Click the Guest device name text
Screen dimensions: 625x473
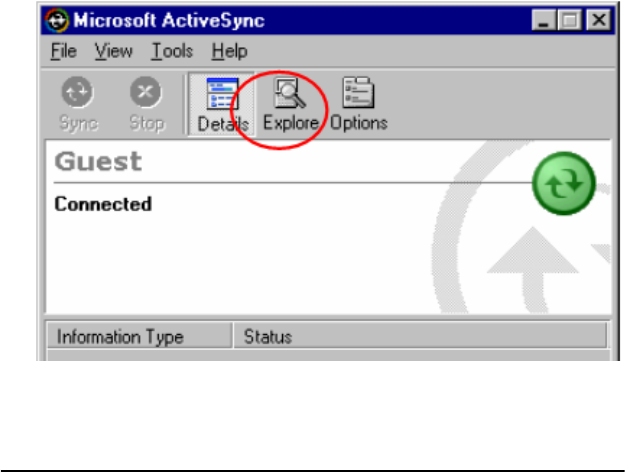pyautogui.click(x=98, y=161)
